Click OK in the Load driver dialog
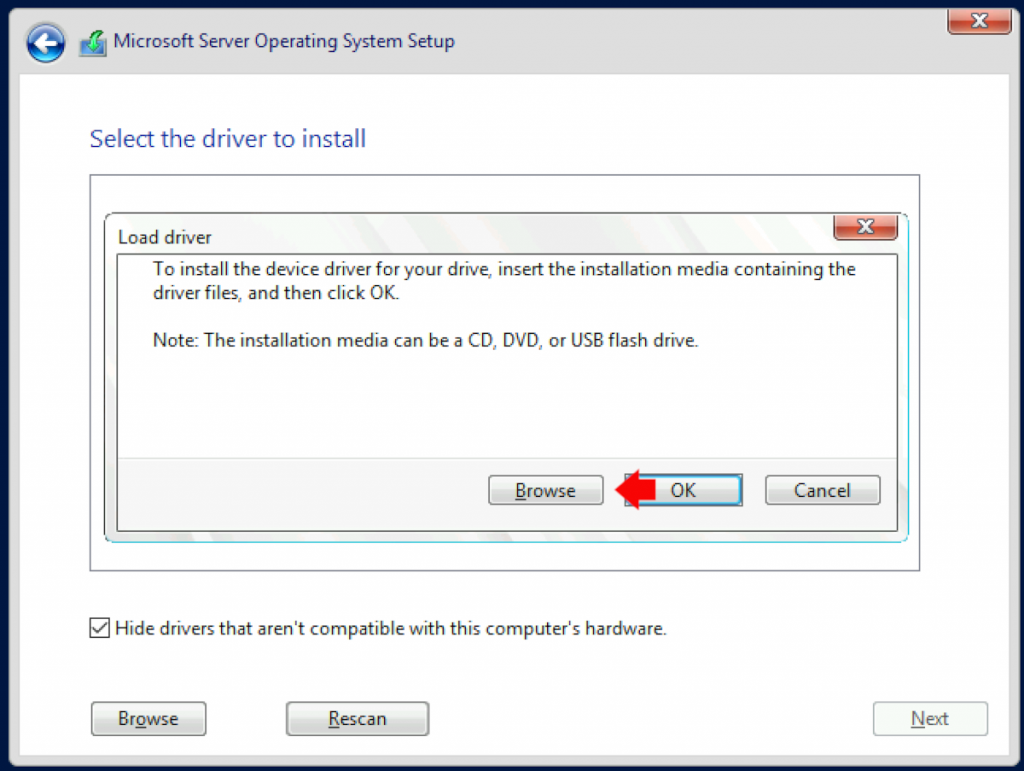 (x=683, y=490)
